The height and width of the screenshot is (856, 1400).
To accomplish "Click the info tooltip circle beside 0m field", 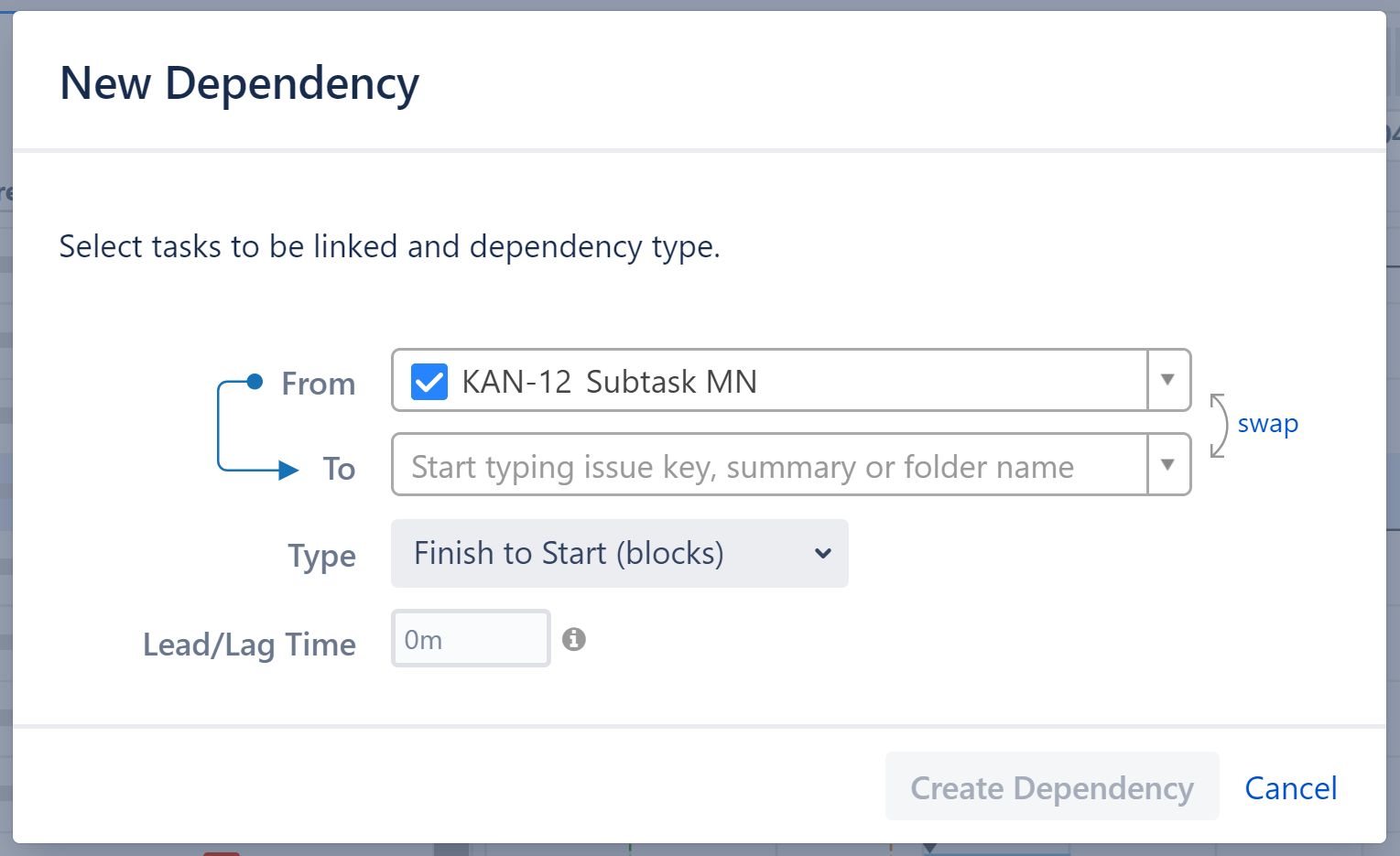I will [574, 638].
